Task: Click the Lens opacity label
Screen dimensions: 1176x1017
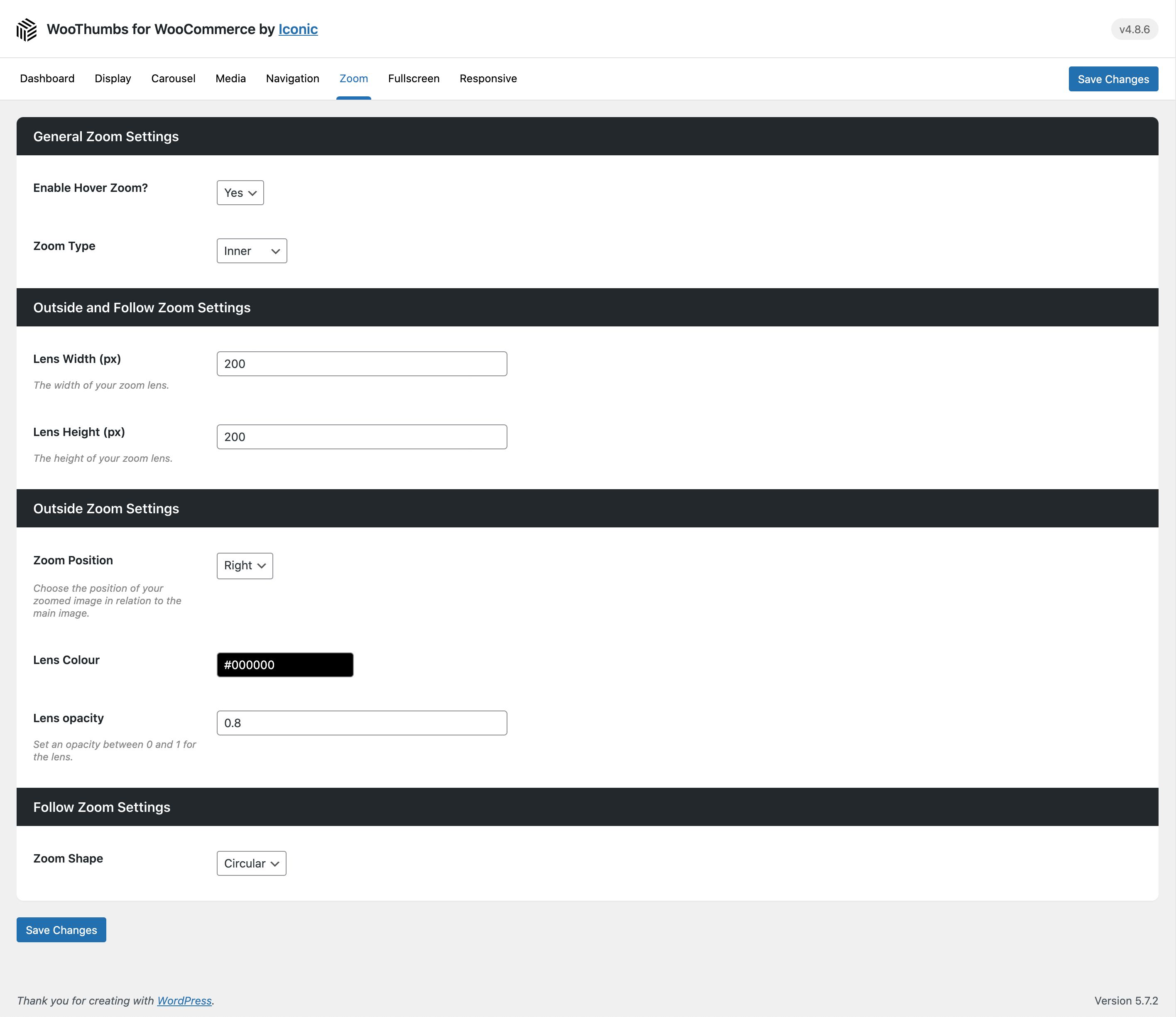Action: tap(69, 718)
